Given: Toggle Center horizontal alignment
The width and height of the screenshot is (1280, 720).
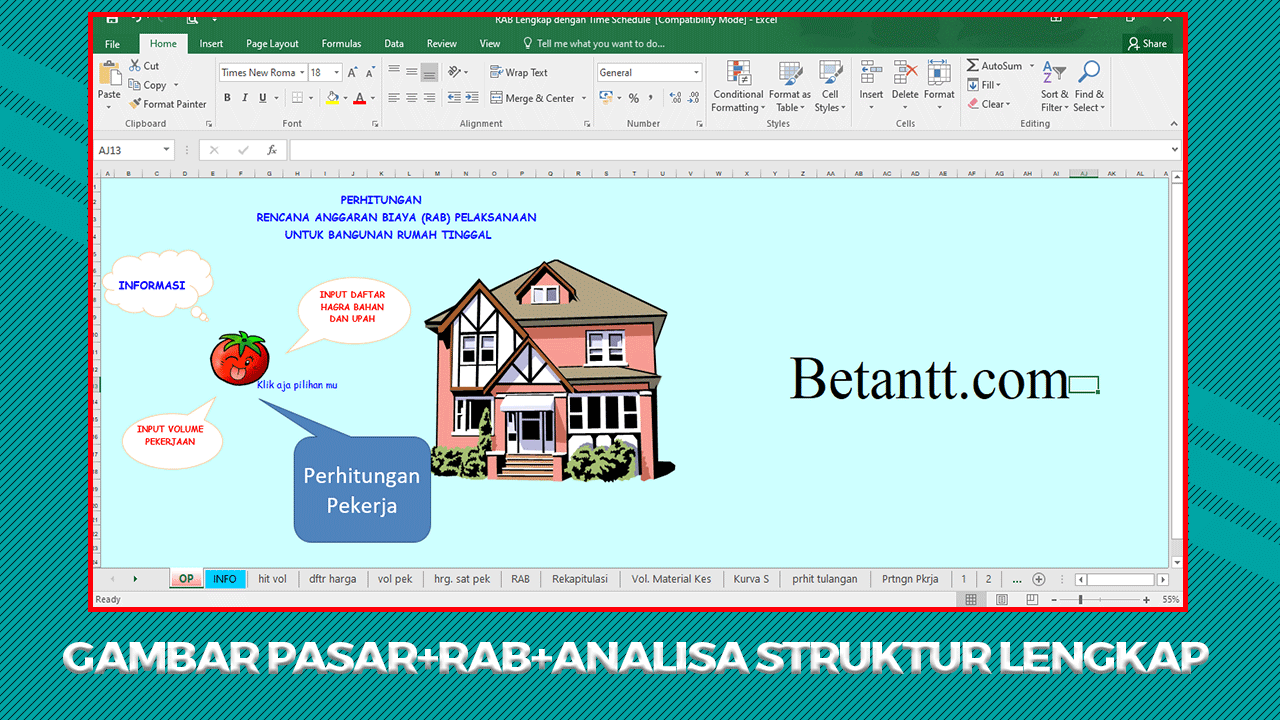Looking at the screenshot, I should click(x=411, y=98).
